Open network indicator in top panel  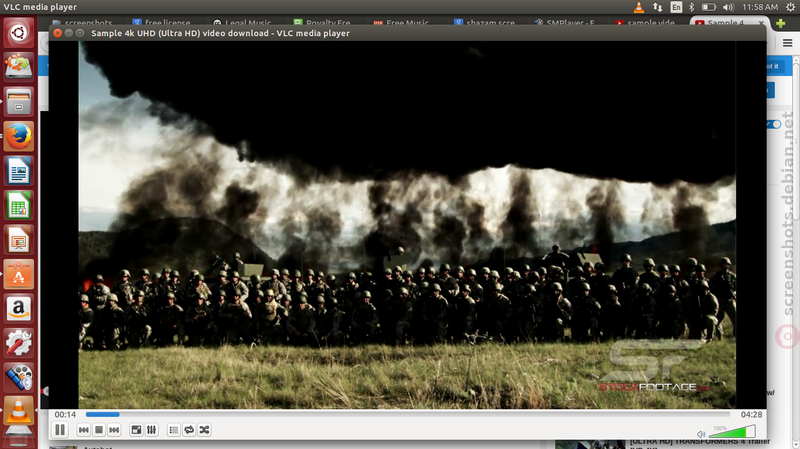[x=657, y=7]
